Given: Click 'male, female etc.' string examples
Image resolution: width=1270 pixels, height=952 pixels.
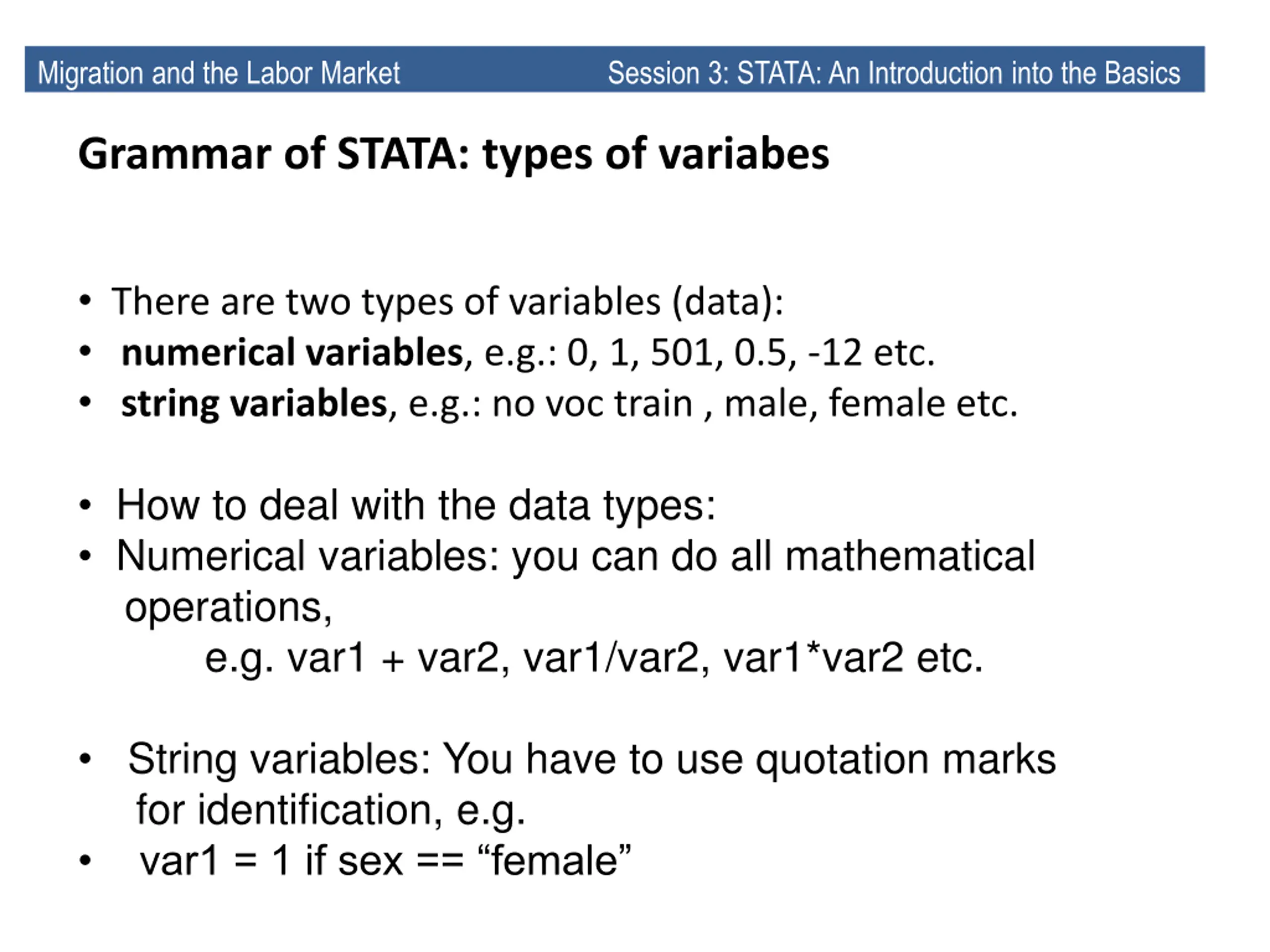Looking at the screenshot, I should [871, 404].
